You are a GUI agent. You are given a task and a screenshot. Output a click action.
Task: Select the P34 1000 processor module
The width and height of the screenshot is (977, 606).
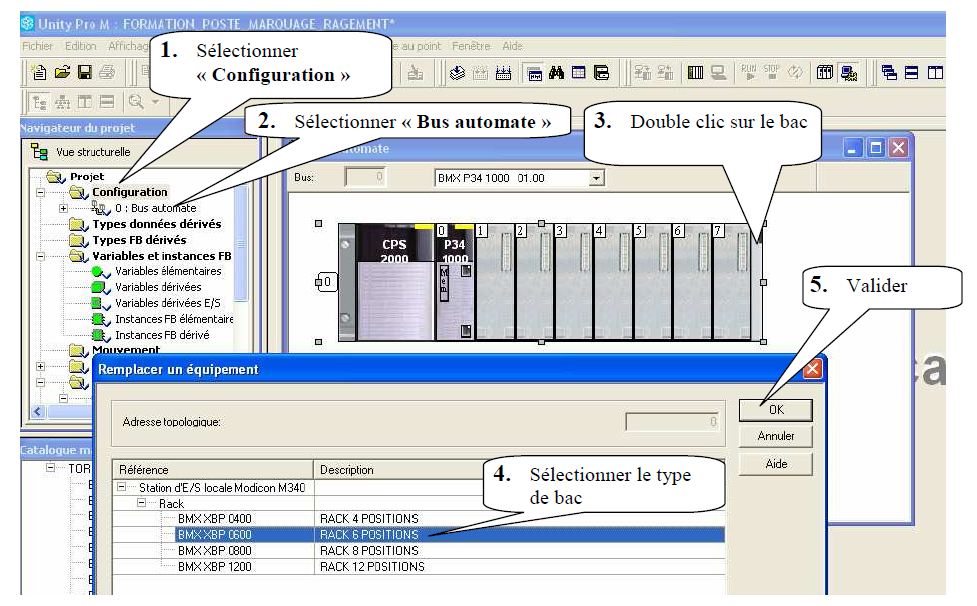[454, 282]
